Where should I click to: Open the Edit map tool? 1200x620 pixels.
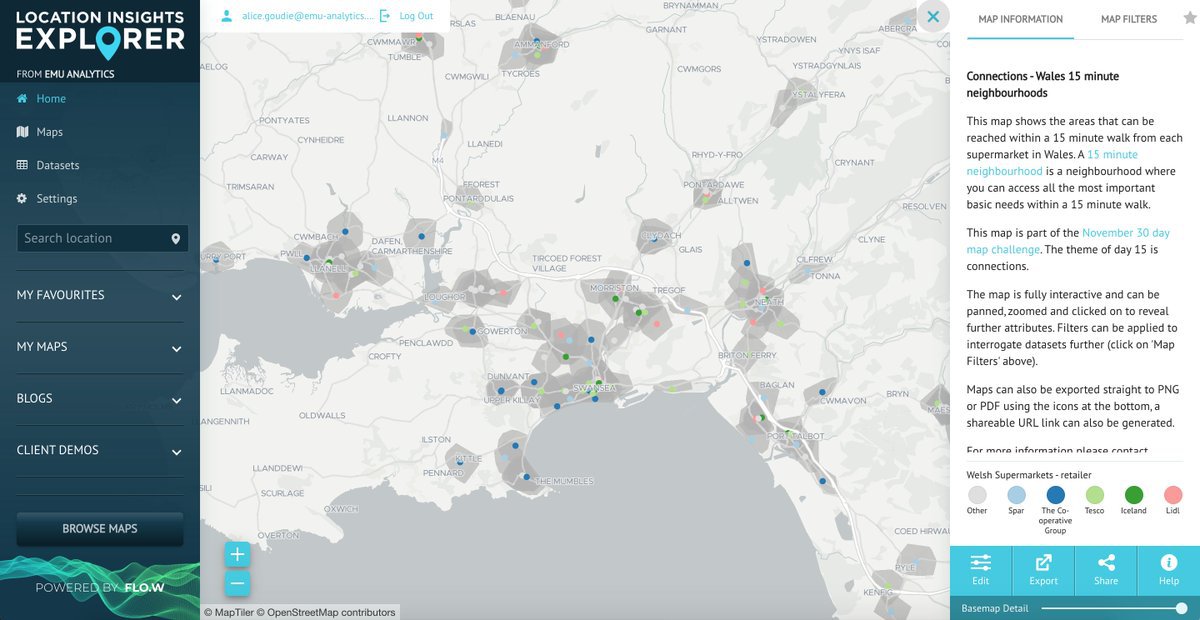980,570
